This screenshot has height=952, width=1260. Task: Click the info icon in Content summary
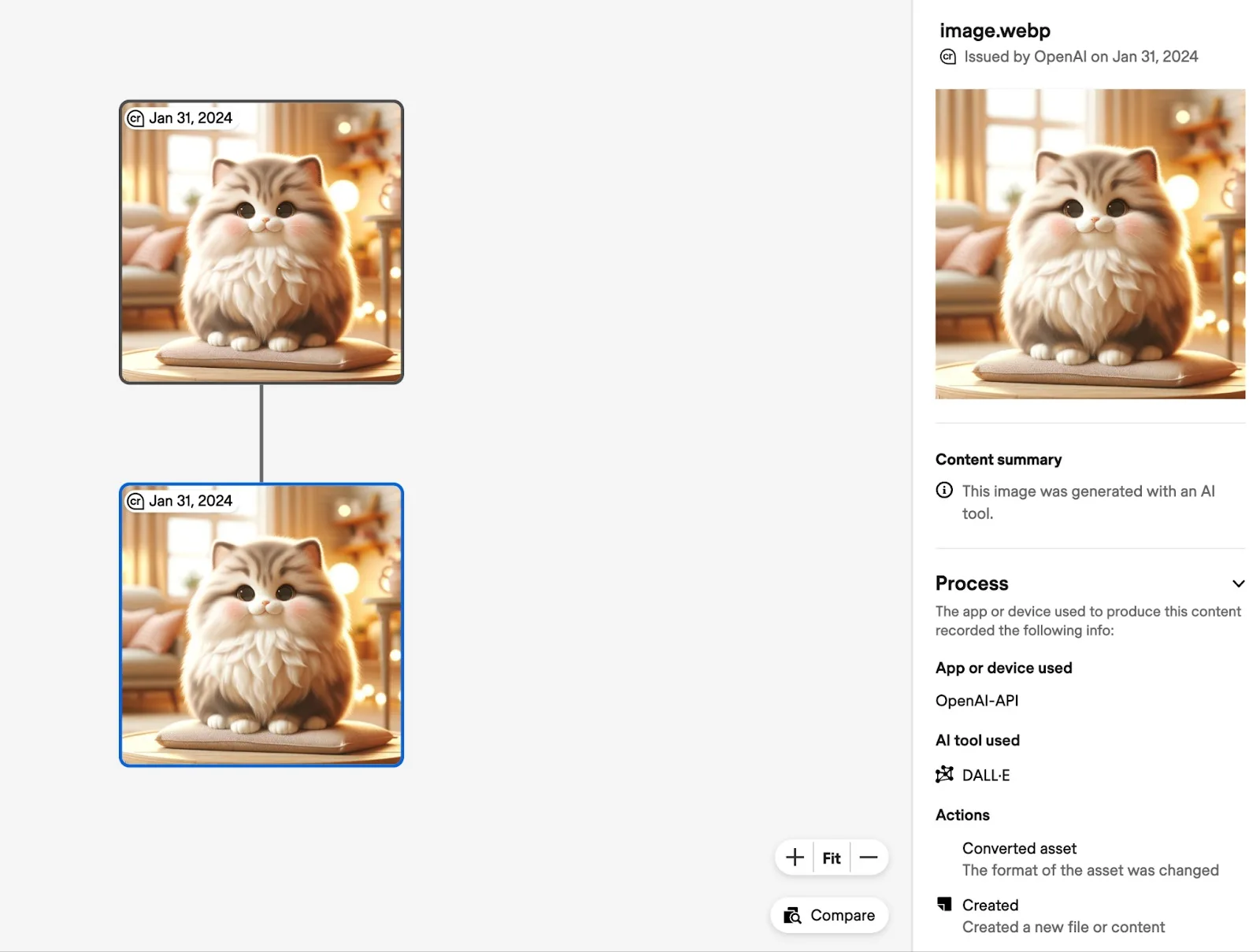[944, 491]
